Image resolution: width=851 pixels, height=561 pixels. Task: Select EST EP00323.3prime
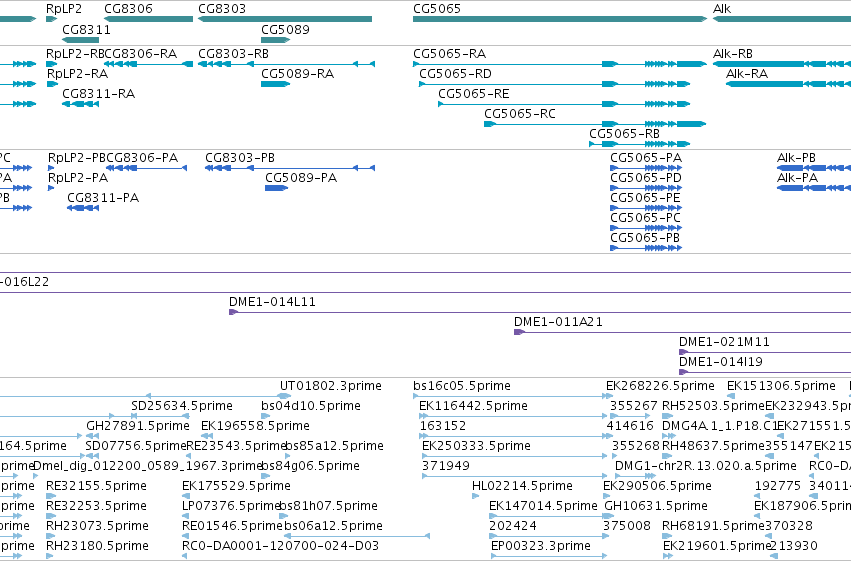541,546
